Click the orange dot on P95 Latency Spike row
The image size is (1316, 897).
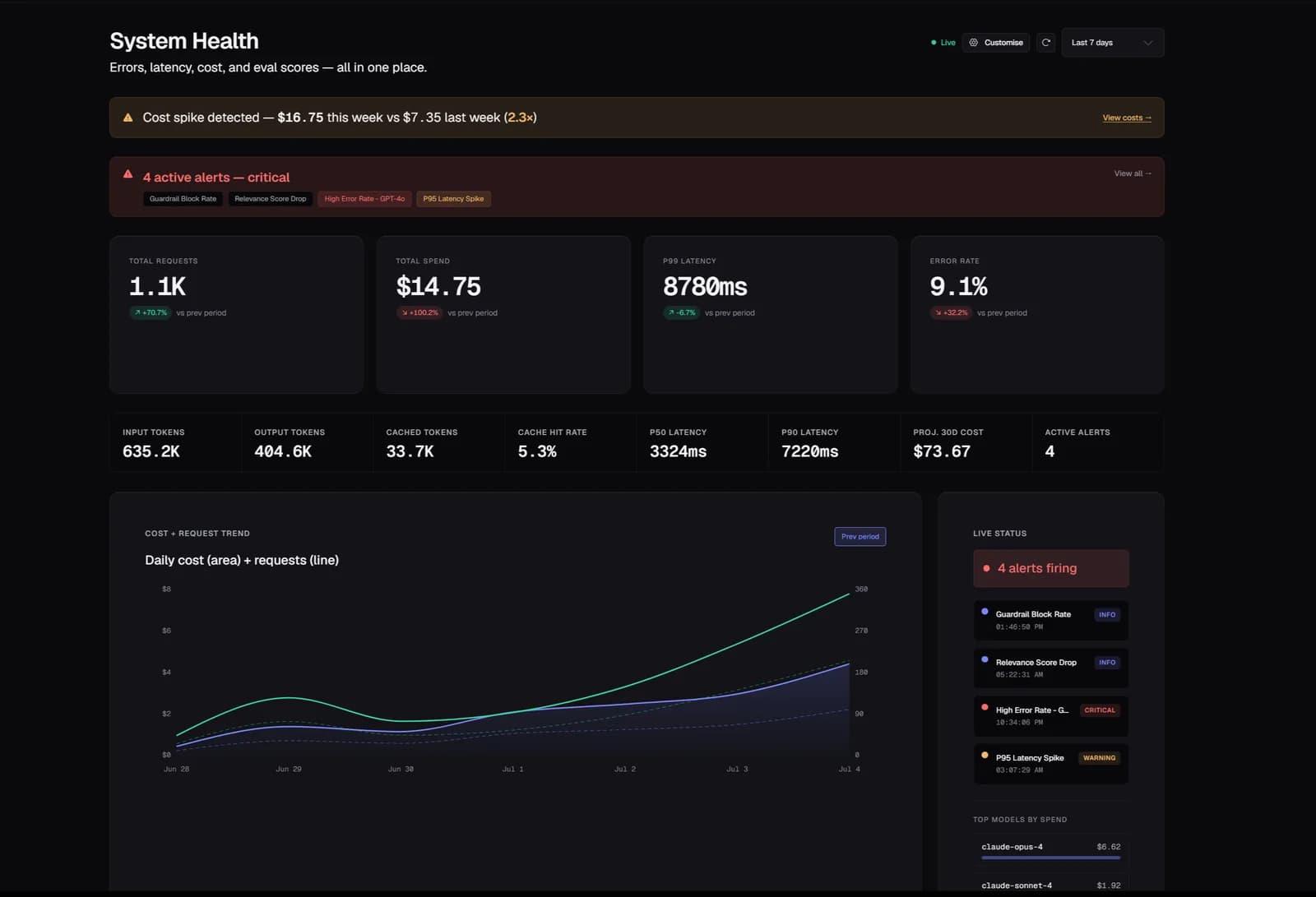click(985, 755)
